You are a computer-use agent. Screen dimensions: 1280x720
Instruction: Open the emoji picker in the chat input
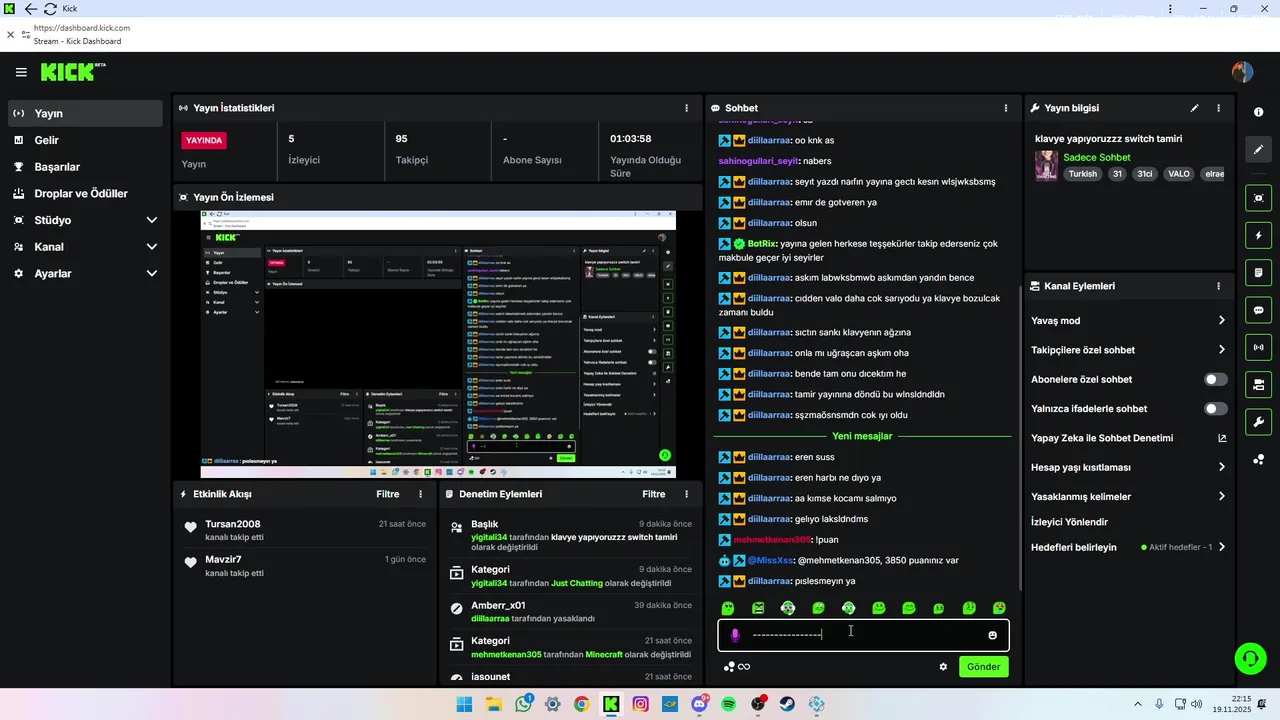tap(992, 635)
